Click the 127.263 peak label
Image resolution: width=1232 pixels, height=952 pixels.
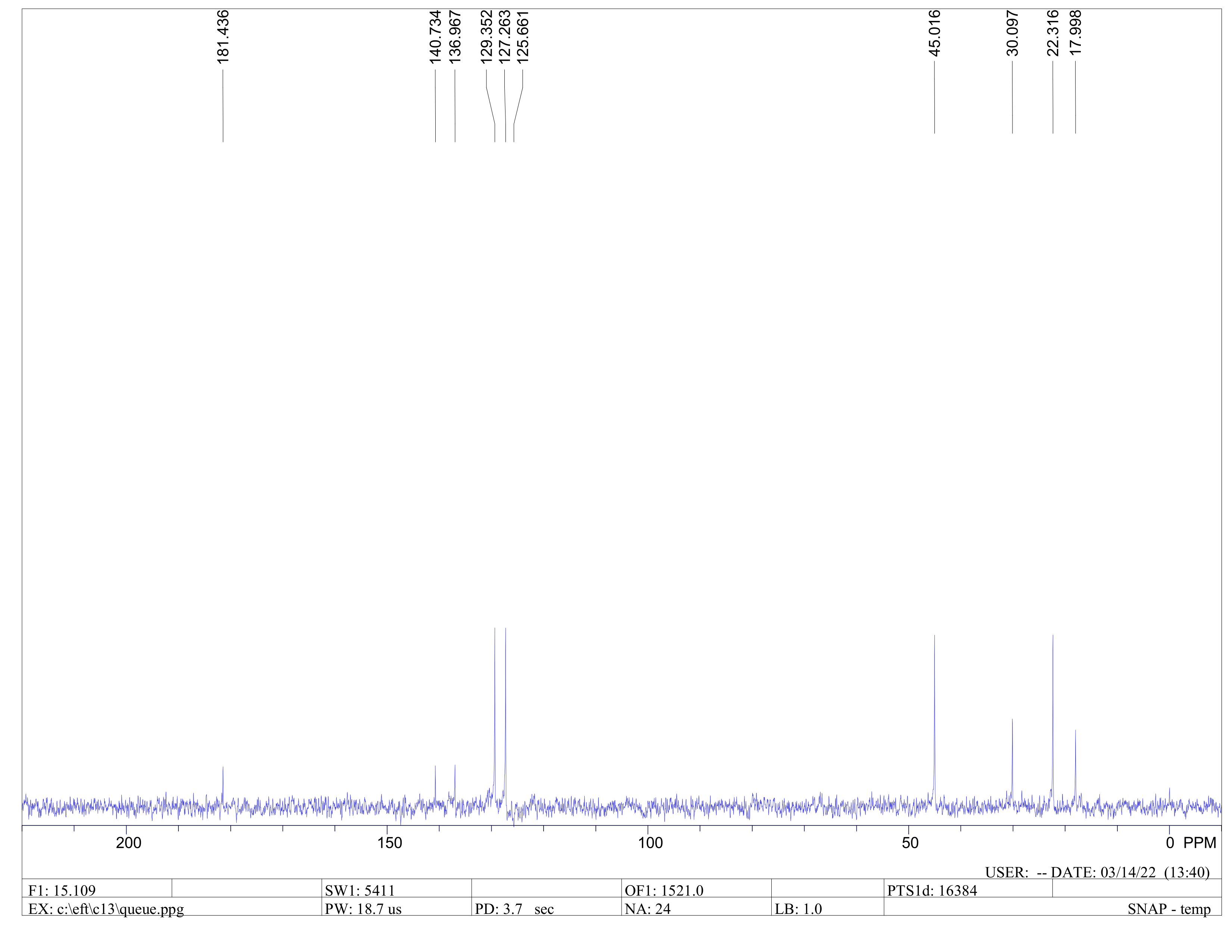504,37
